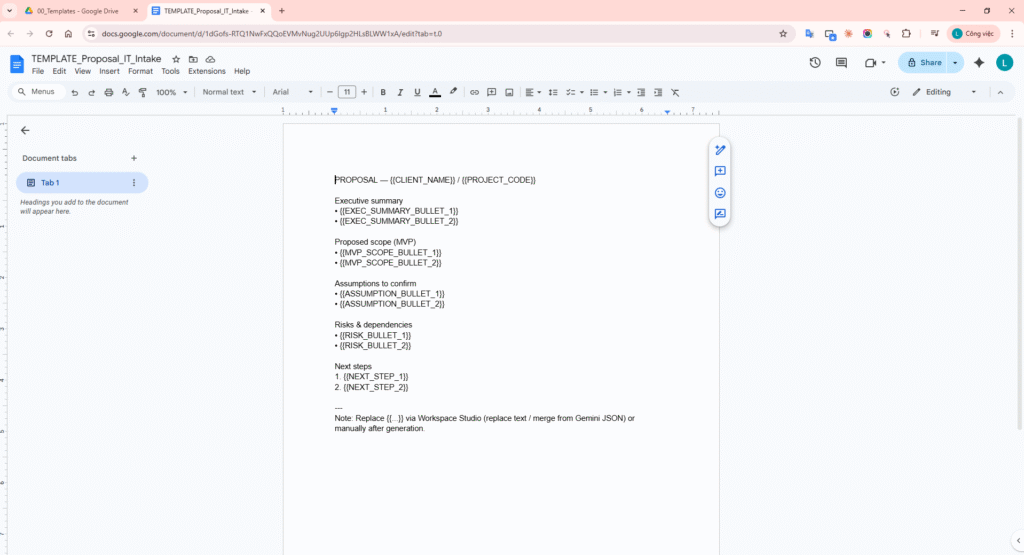This screenshot has width=1024, height=555.
Task: Click the Print icon in toolbar
Action: click(108, 92)
